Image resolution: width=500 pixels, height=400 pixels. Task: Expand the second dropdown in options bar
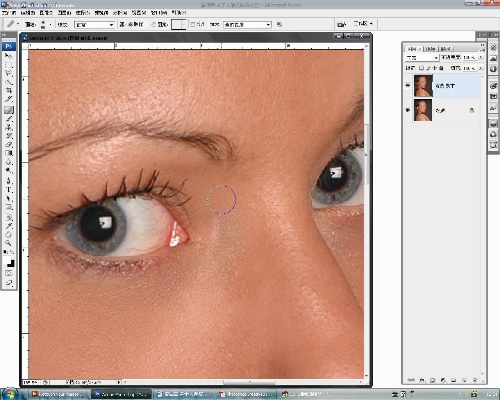(247, 25)
